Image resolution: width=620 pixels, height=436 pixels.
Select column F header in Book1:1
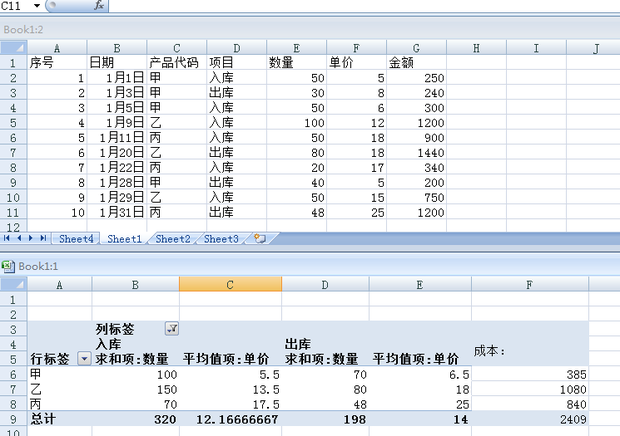(529, 284)
